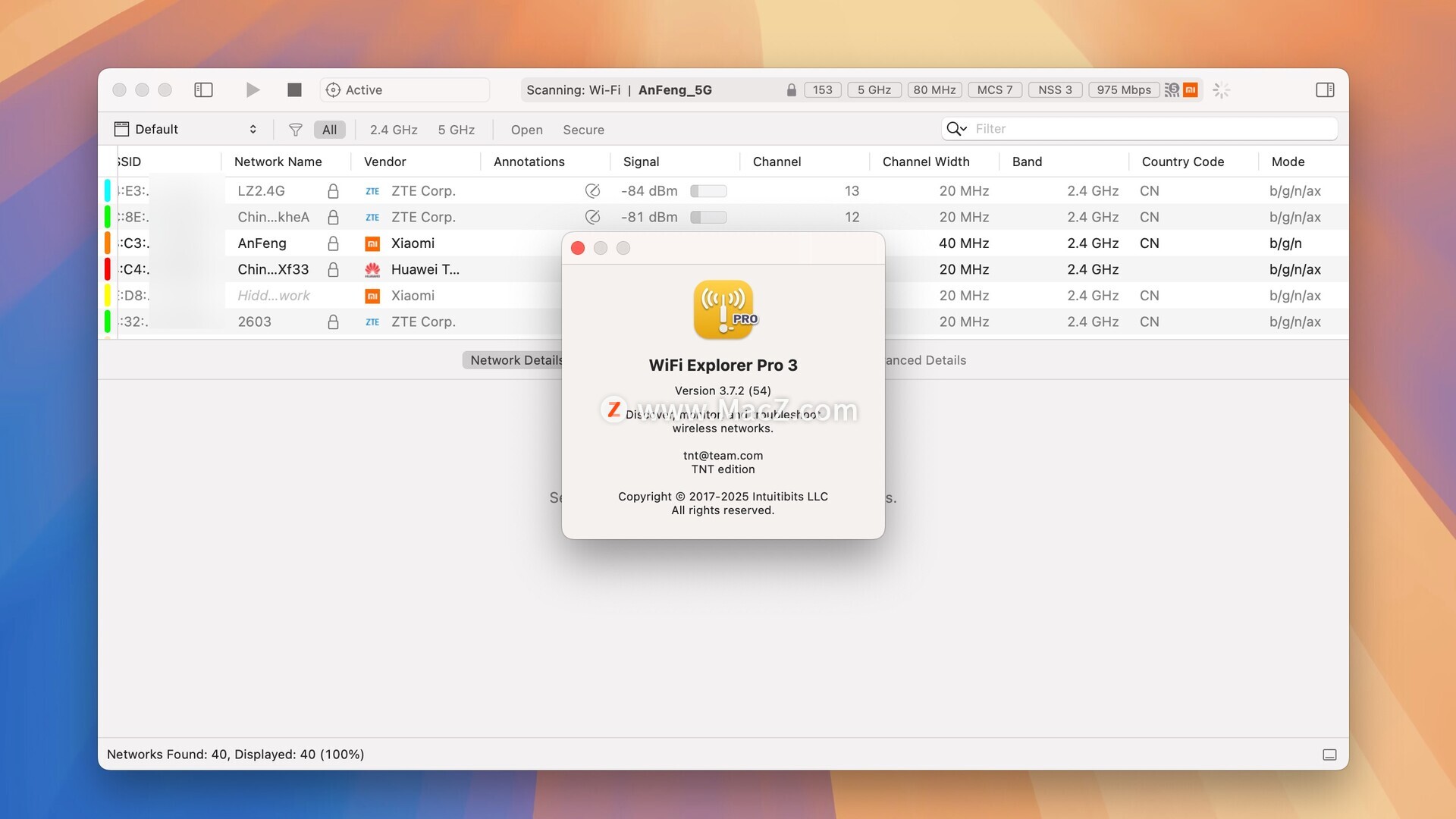Click the Xiaomi logo on AnFeng row

pyautogui.click(x=372, y=243)
